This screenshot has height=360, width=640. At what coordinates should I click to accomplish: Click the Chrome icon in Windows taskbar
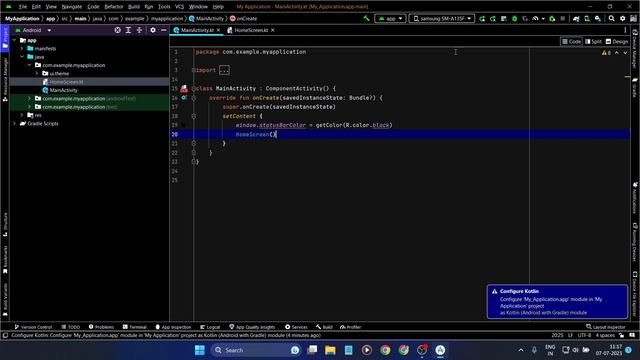click(385, 350)
